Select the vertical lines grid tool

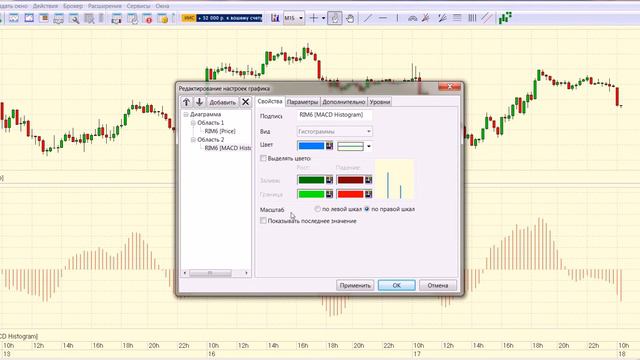coord(472,18)
